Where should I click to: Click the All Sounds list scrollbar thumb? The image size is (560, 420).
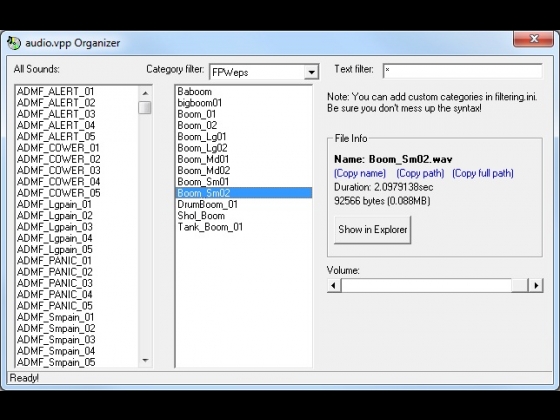point(145,108)
